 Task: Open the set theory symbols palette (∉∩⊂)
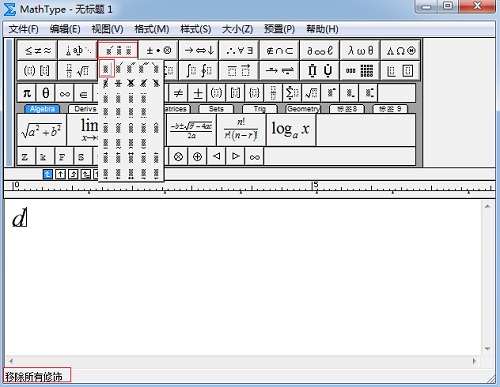tap(280, 51)
